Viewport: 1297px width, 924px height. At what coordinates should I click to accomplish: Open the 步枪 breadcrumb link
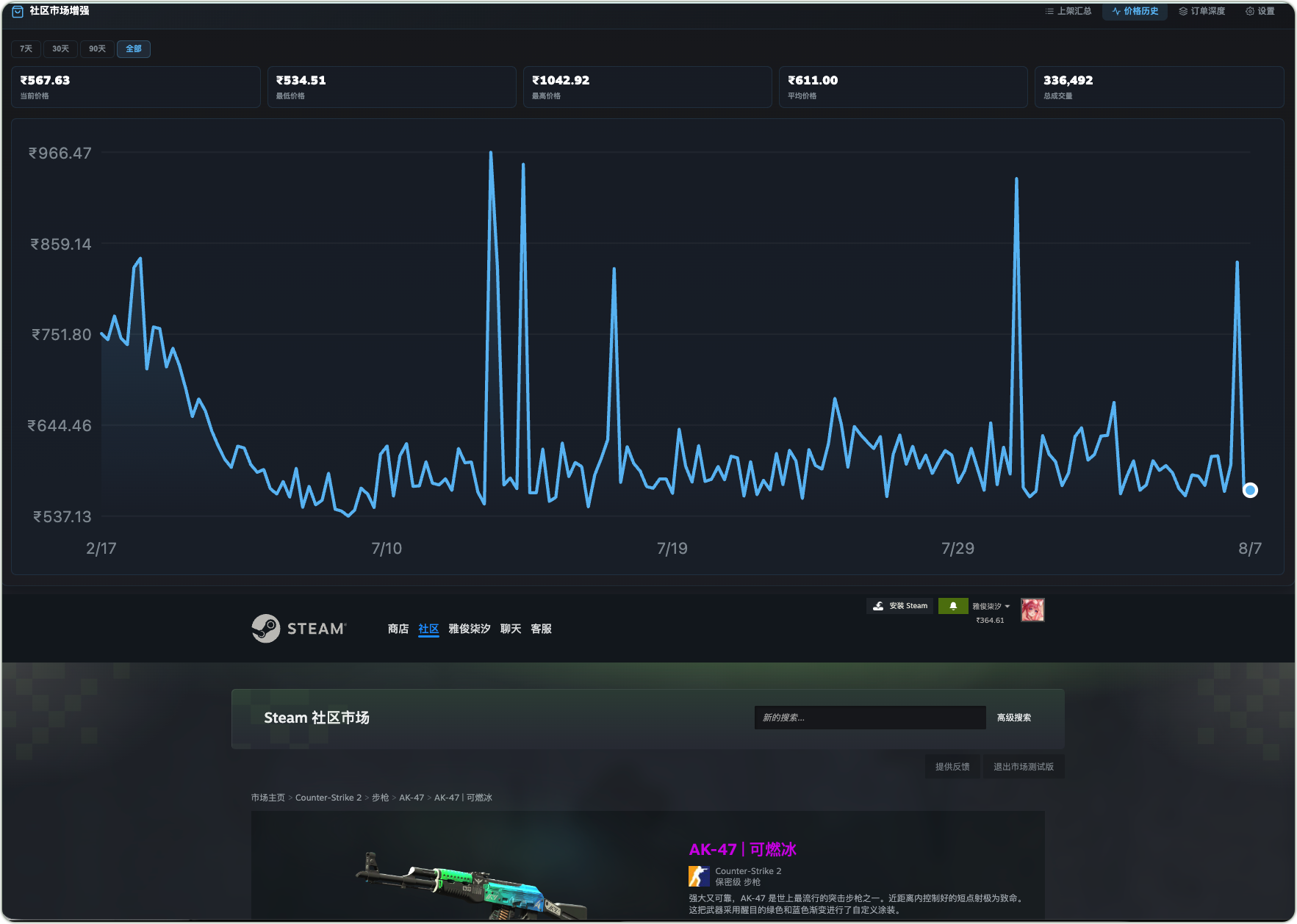click(x=380, y=798)
